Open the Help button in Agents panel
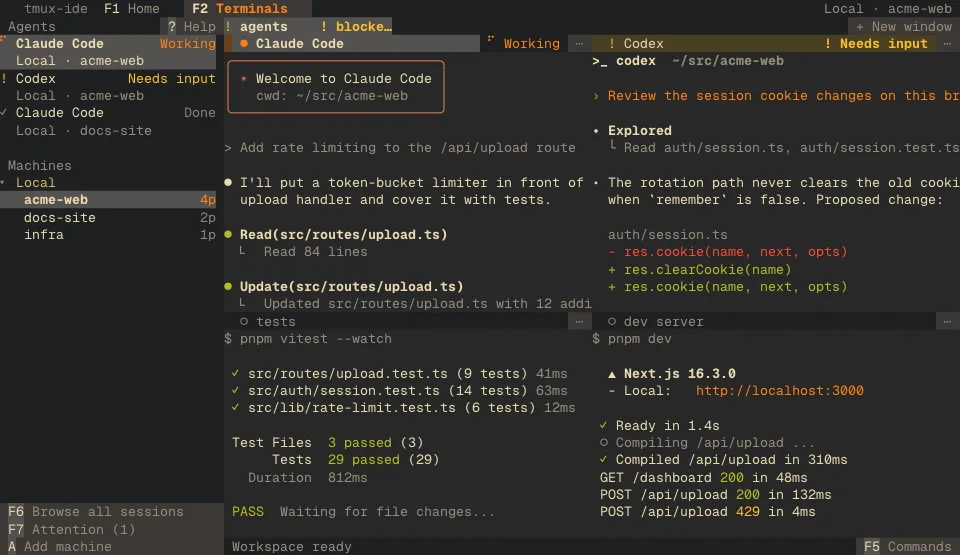This screenshot has height=555, width=960. [x=192, y=26]
